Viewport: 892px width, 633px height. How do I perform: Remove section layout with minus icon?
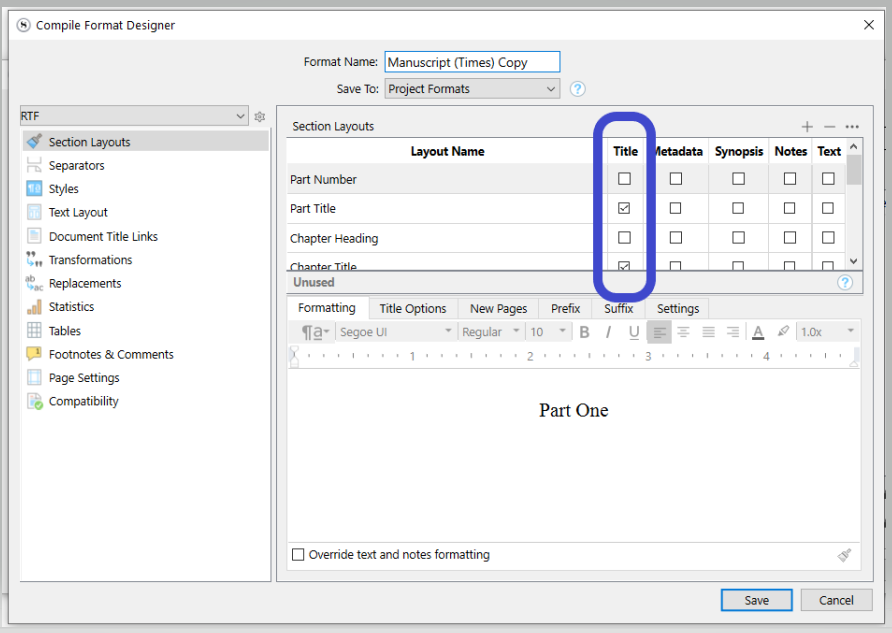pyautogui.click(x=829, y=126)
